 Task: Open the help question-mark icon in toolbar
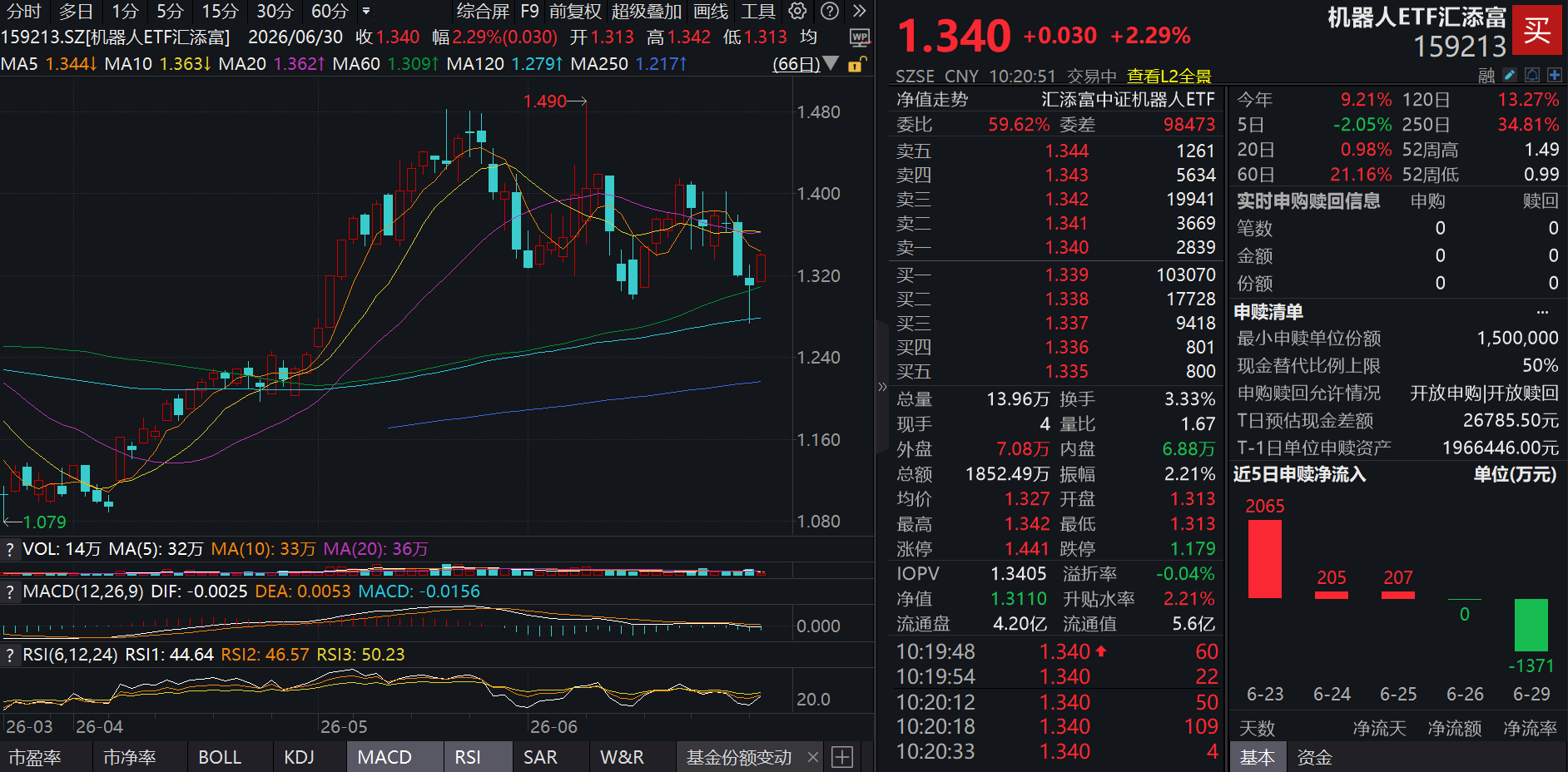[829, 11]
